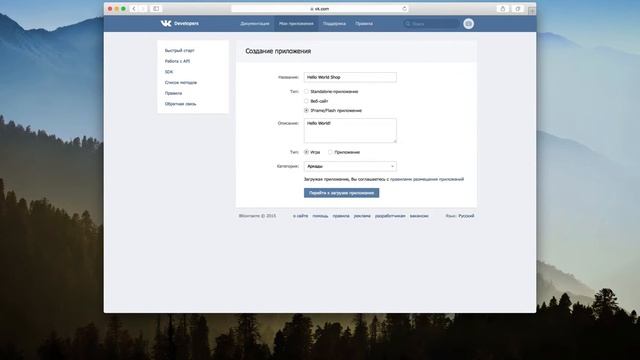Focus the Safari address bar vk.com
640x360 pixels.
tap(320, 9)
